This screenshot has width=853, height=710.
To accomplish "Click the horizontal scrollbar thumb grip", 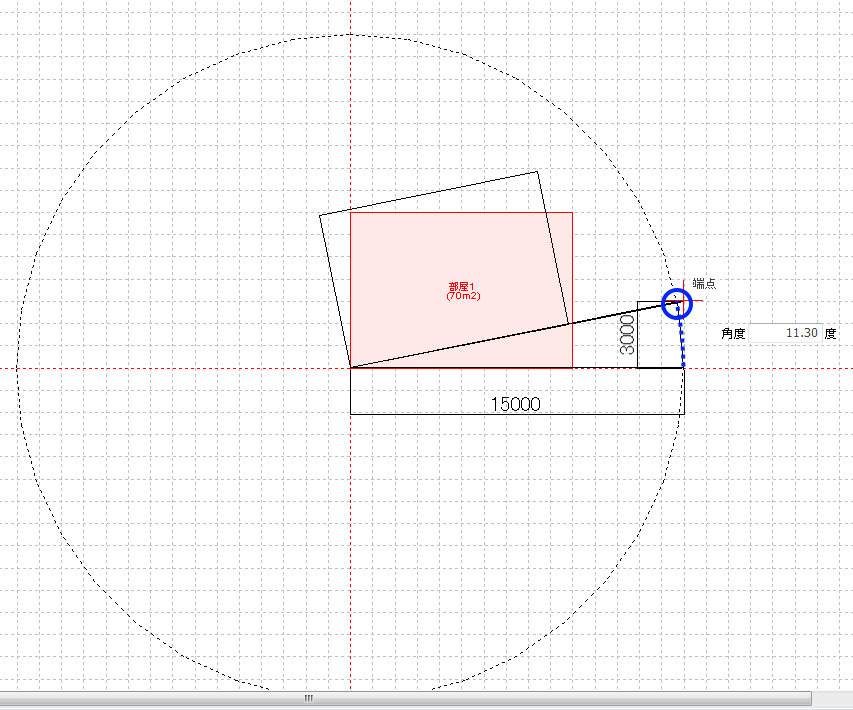I will click(x=309, y=698).
